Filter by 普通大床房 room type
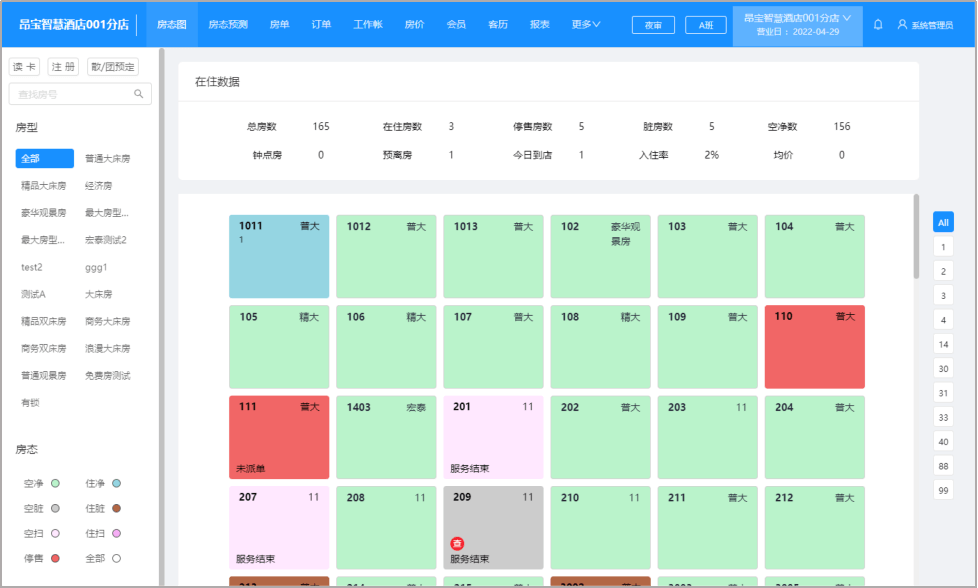The height and width of the screenshot is (588, 978). tap(108, 158)
